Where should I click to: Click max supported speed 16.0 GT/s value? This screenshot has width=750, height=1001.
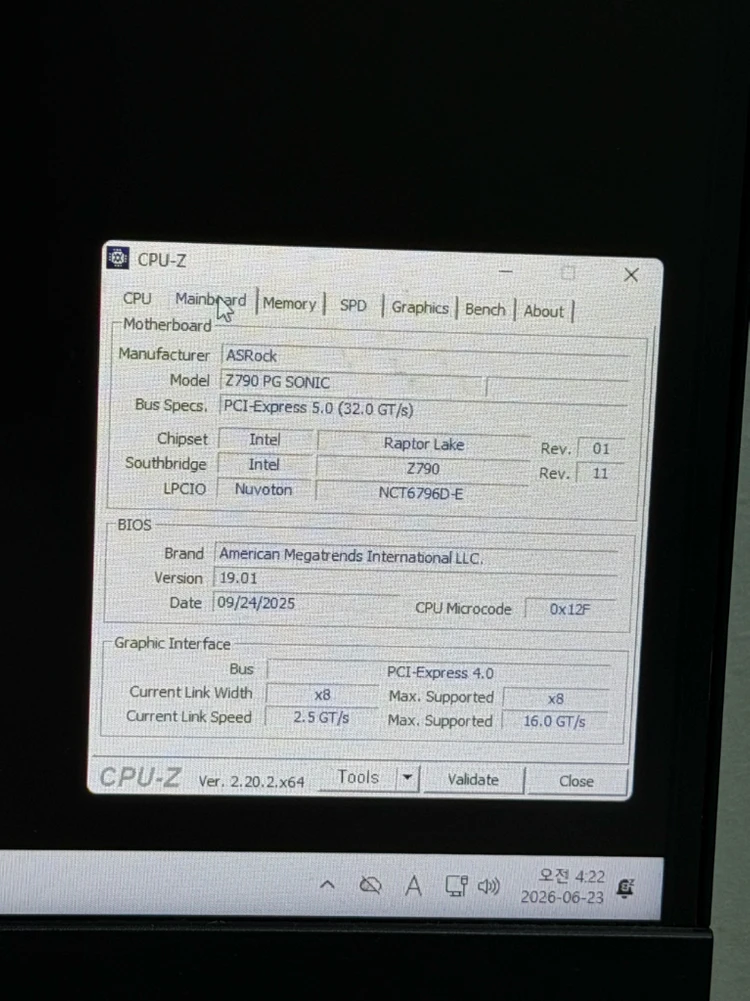coord(554,722)
